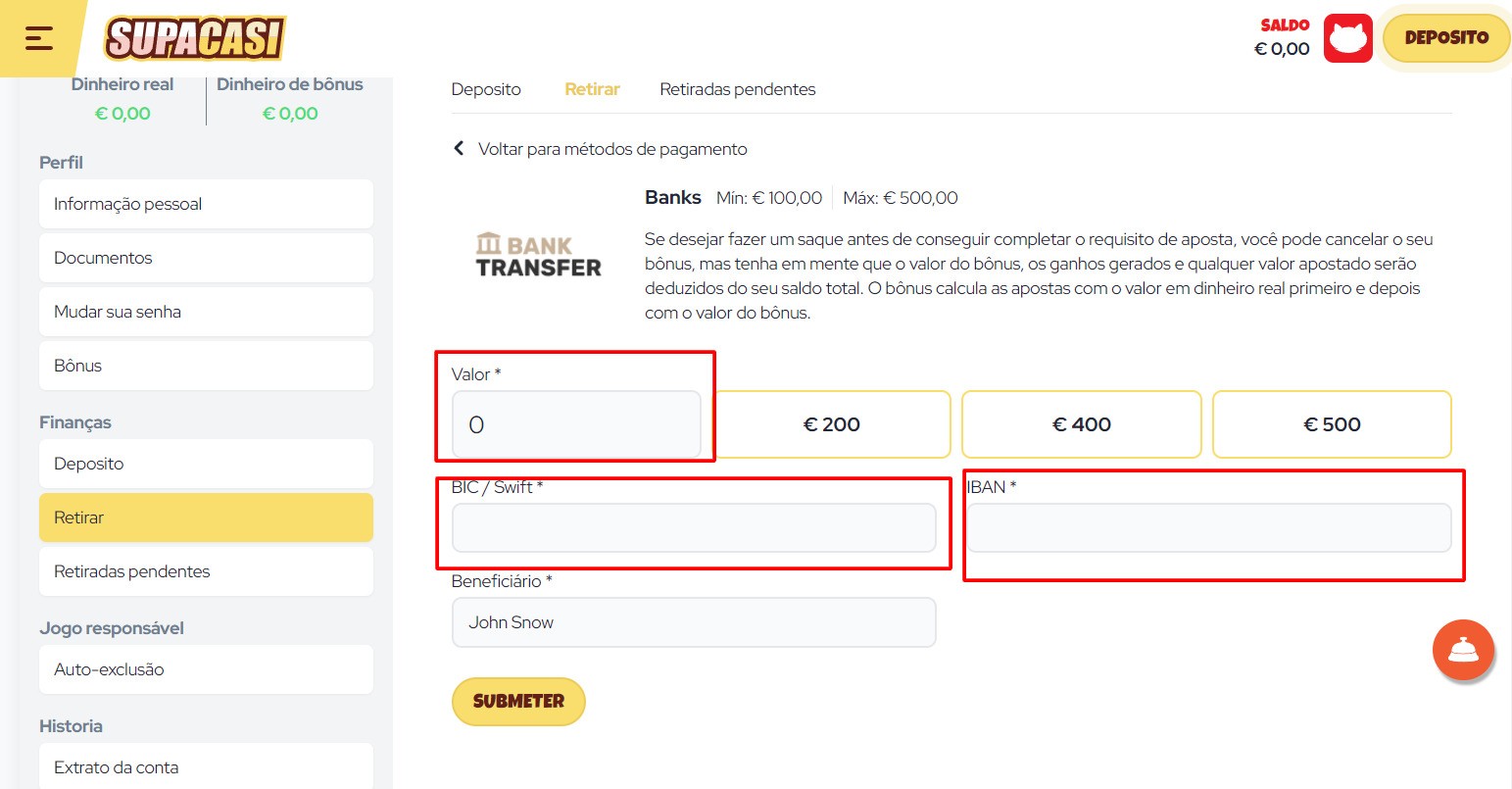Viewport: 1512px width, 789px height.
Task: Open live support via the bell icon
Action: click(x=1463, y=650)
